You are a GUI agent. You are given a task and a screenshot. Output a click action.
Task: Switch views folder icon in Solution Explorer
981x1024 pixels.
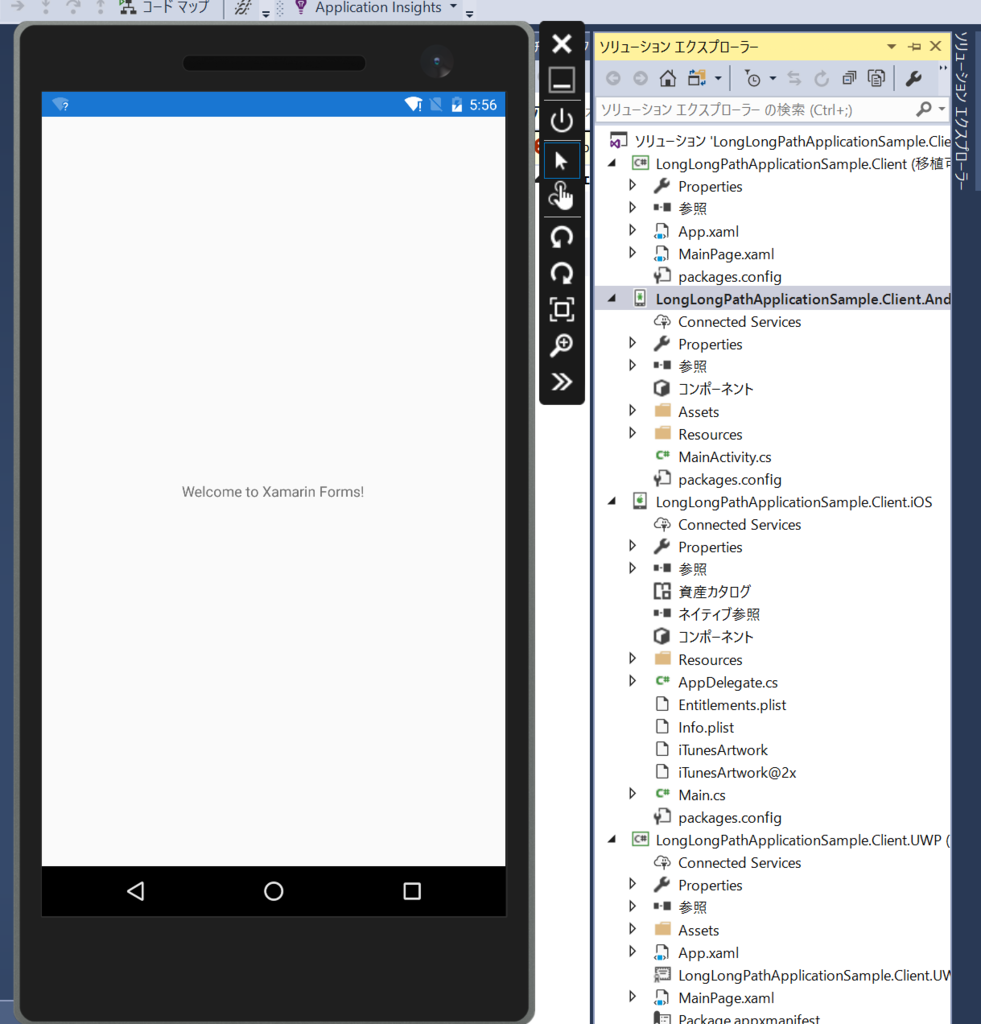pos(697,78)
